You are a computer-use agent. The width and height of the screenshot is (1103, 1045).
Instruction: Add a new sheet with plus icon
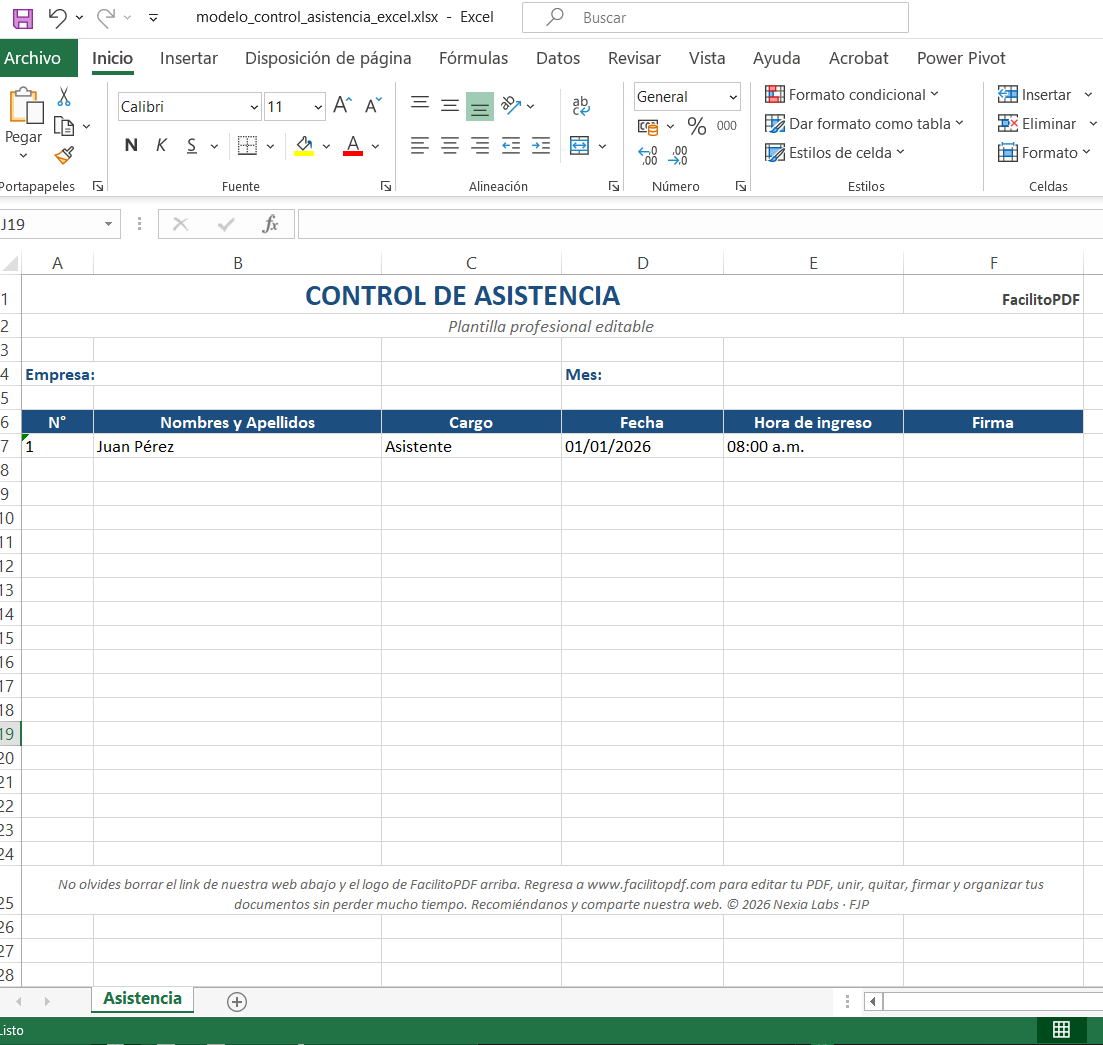coord(237,1001)
